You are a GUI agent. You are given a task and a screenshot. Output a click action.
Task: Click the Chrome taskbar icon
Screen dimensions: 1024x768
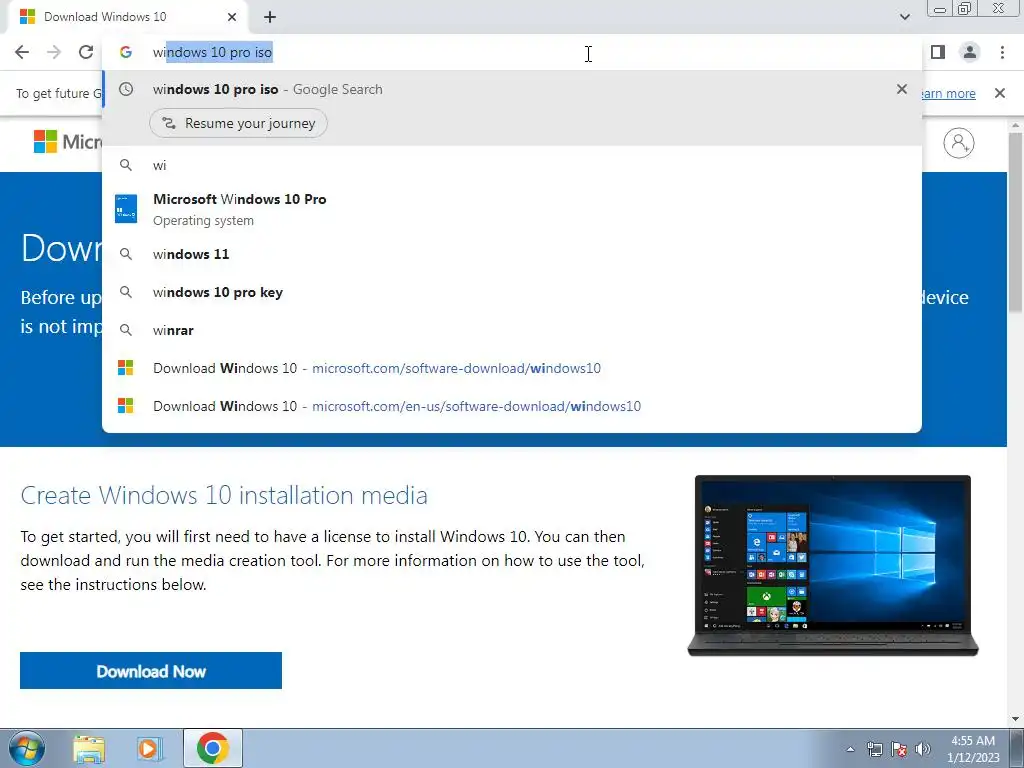pyautogui.click(x=213, y=748)
